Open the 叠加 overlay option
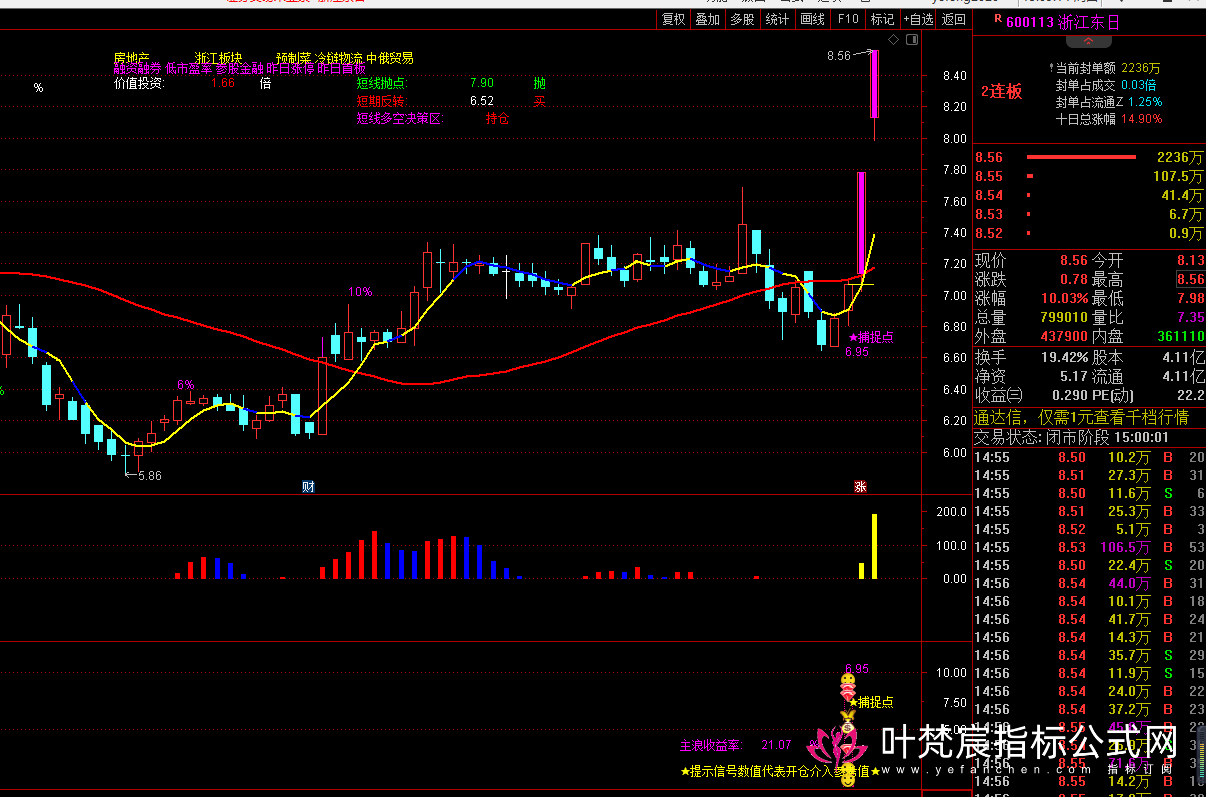Screen dimensions: 1206x797 [707, 19]
